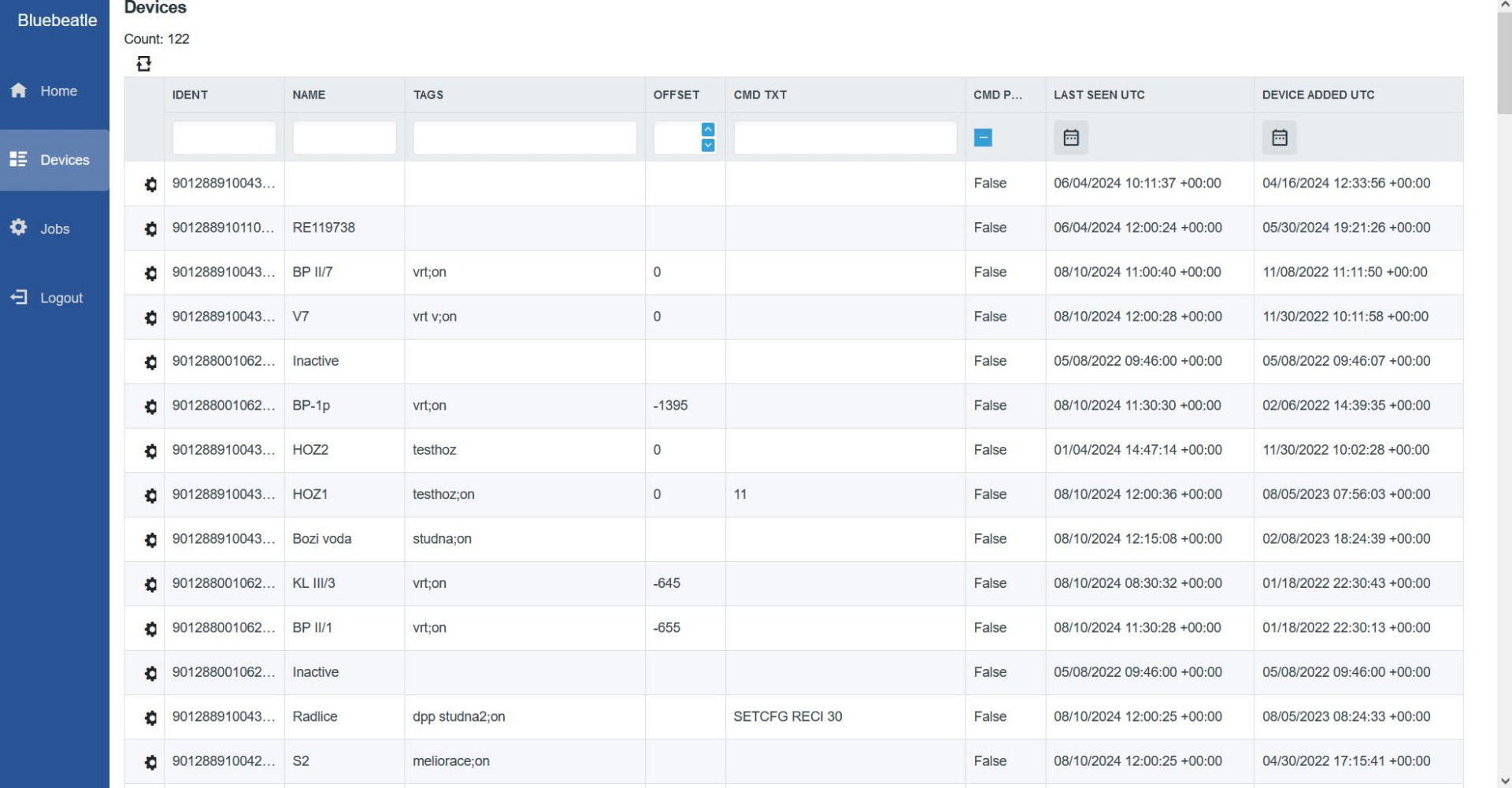This screenshot has height=788, width=1512.
Task: Sort by the IDENT column header
Action: coord(190,95)
